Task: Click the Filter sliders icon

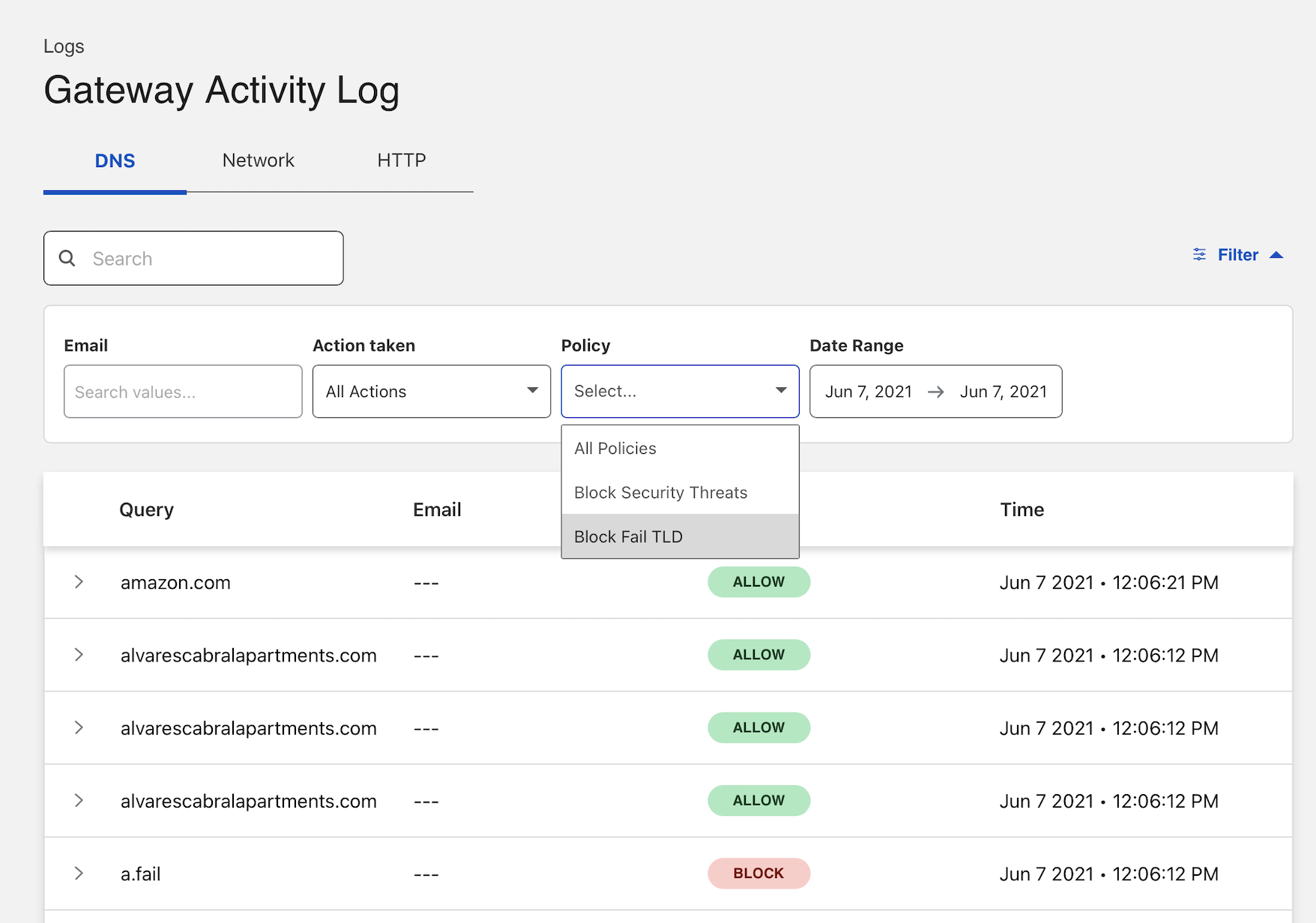Action: click(x=1199, y=255)
